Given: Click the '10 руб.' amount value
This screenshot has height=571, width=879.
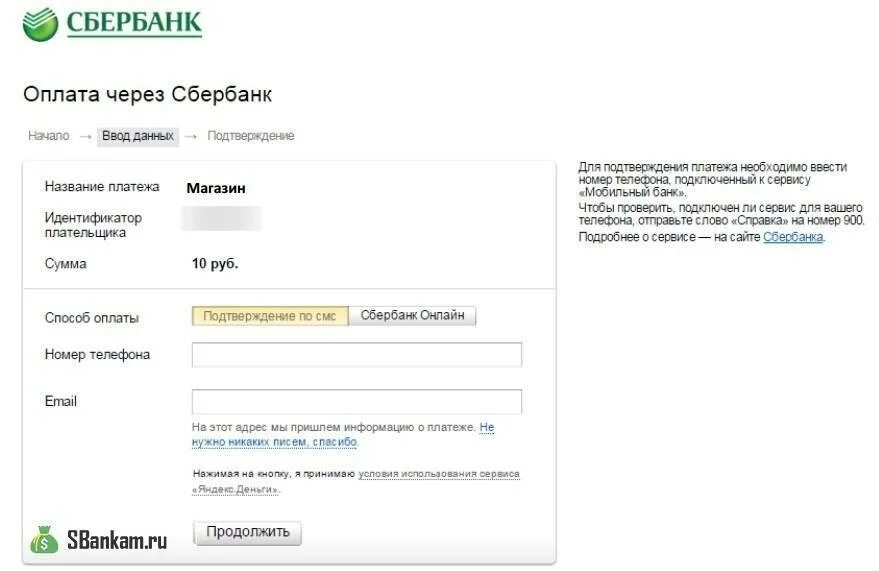Looking at the screenshot, I should pyautogui.click(x=215, y=263).
